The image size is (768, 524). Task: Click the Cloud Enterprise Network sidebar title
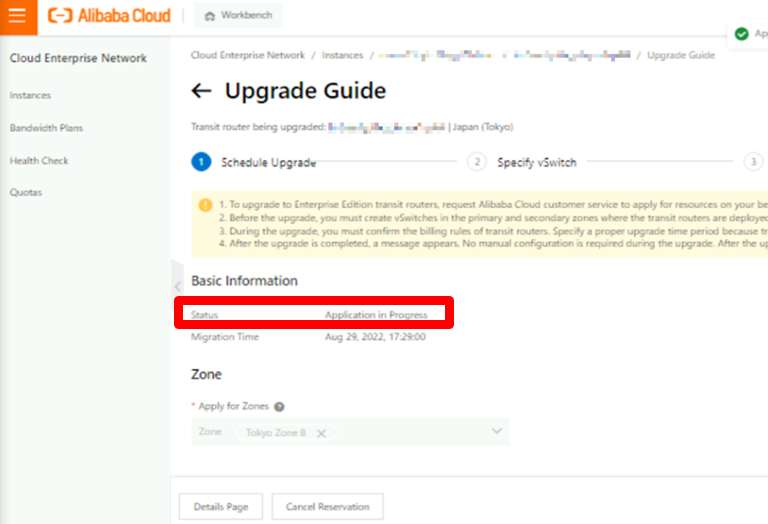pos(78,58)
